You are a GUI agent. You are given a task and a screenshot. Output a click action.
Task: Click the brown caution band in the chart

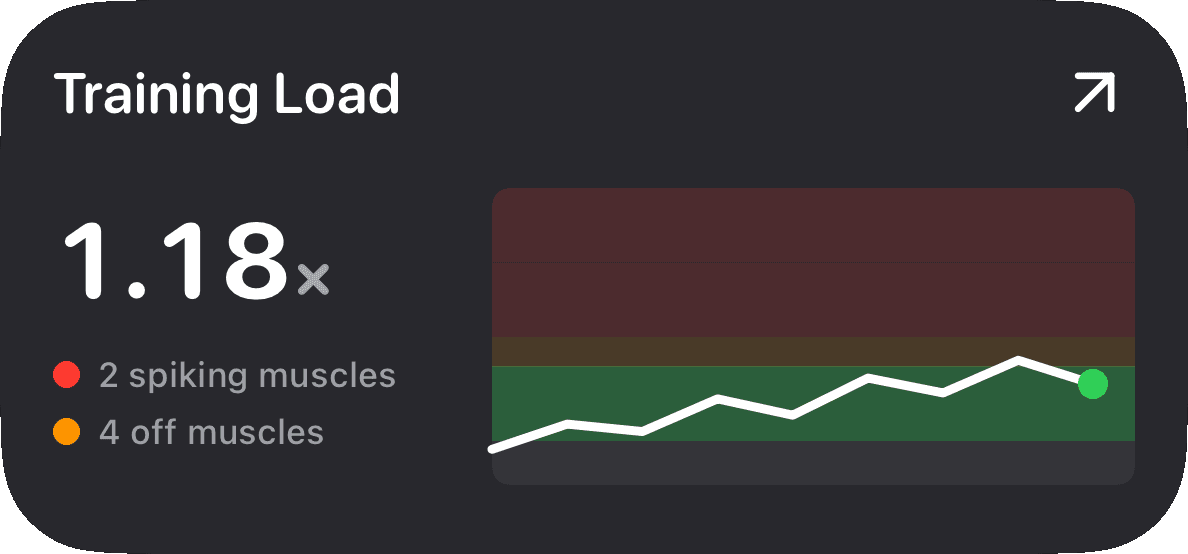pyautogui.click(x=813, y=352)
